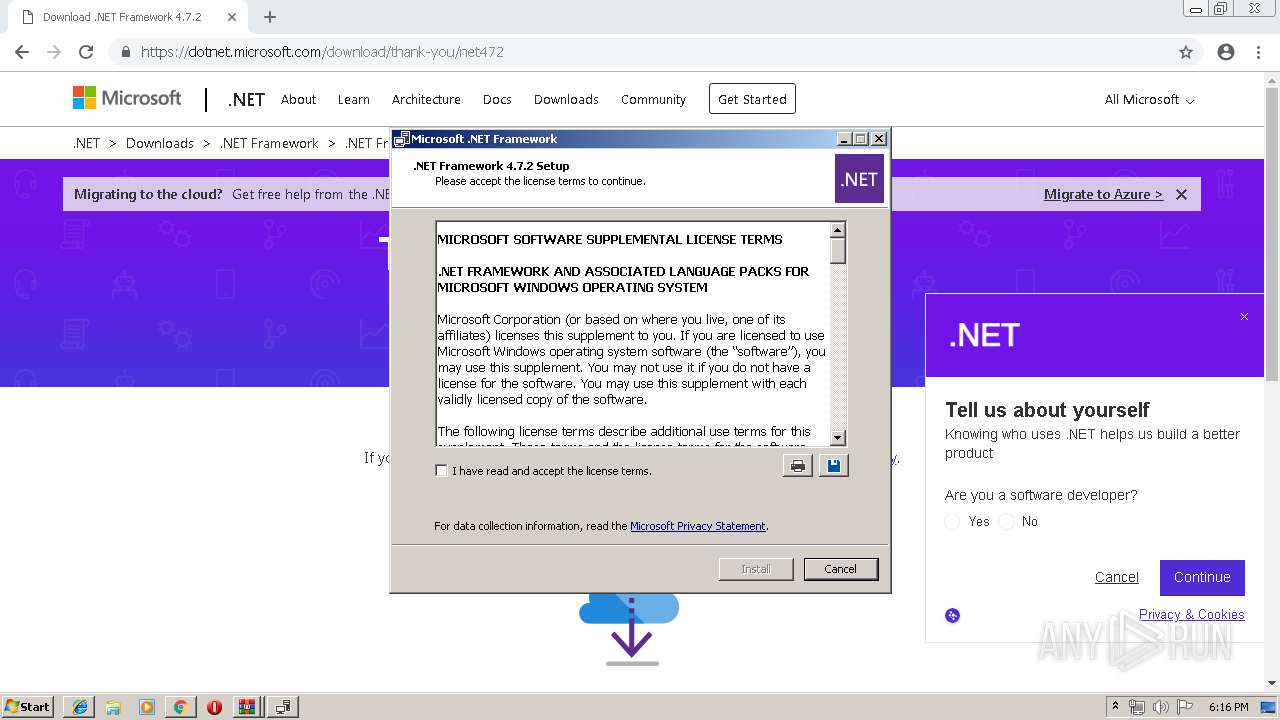Expand the All Microsoft dropdown
1280x720 pixels.
(1149, 99)
